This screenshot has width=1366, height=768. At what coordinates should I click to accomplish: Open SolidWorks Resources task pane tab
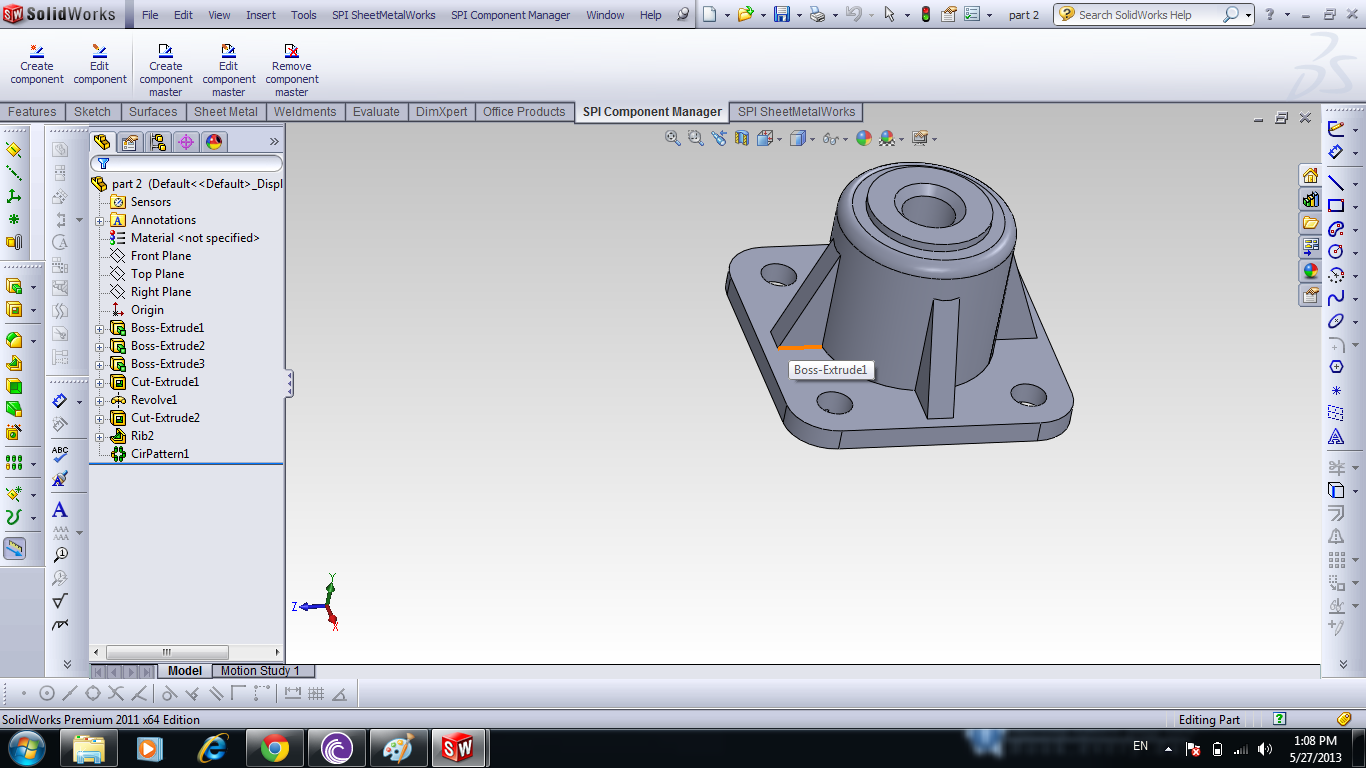[1310, 175]
